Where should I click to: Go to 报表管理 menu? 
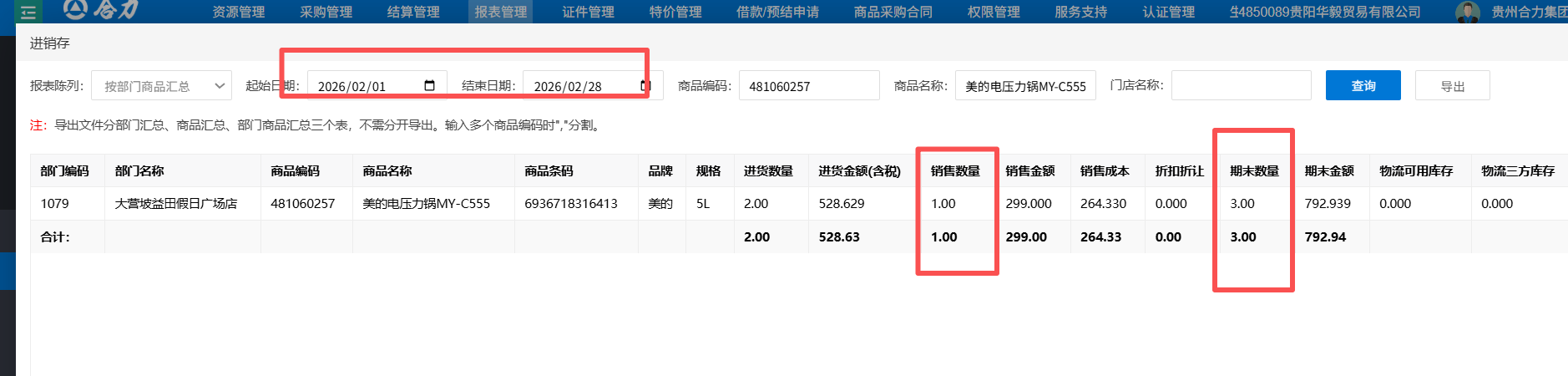[x=501, y=12]
